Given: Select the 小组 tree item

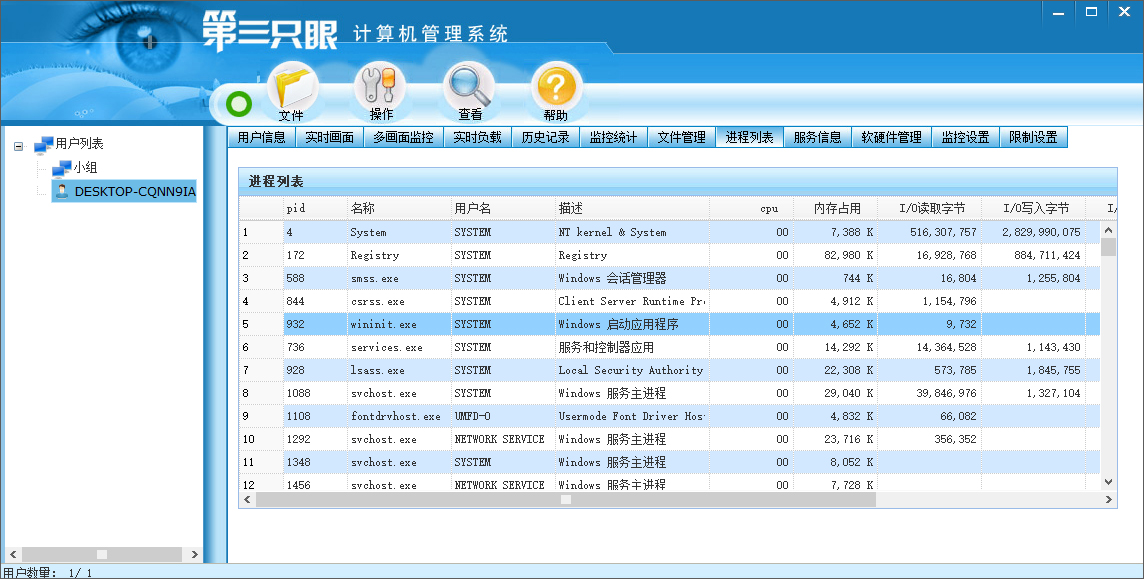Looking at the screenshot, I should coord(85,168).
